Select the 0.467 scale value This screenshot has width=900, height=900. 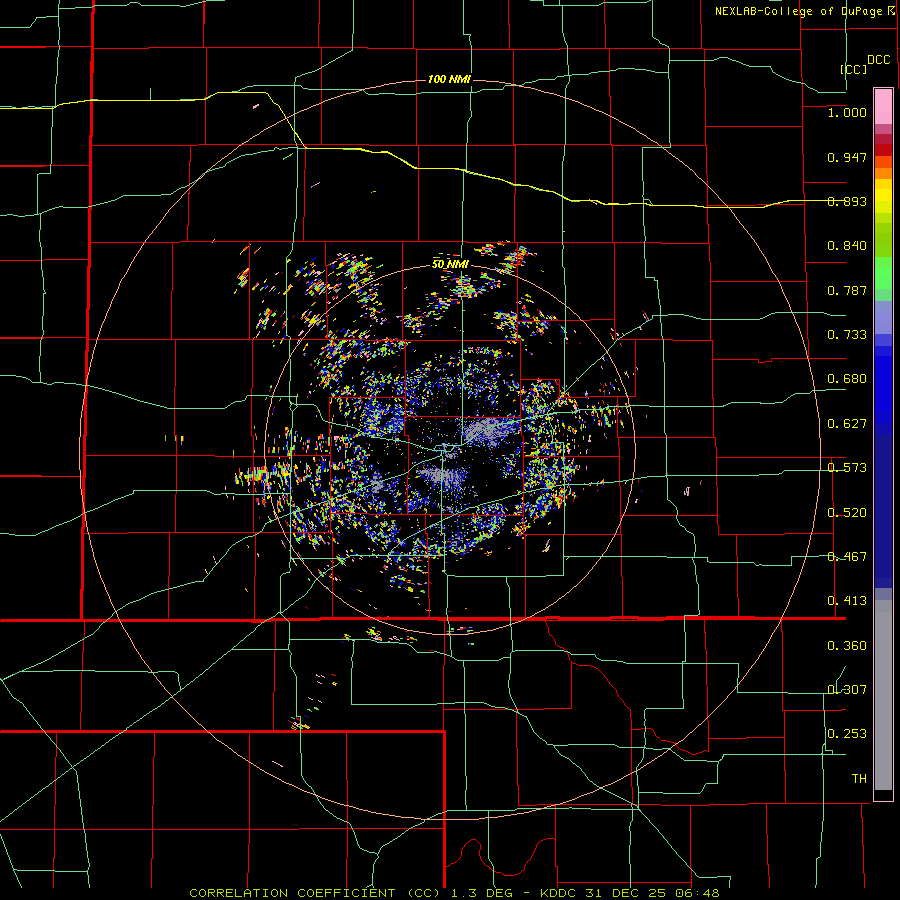pyautogui.click(x=847, y=557)
